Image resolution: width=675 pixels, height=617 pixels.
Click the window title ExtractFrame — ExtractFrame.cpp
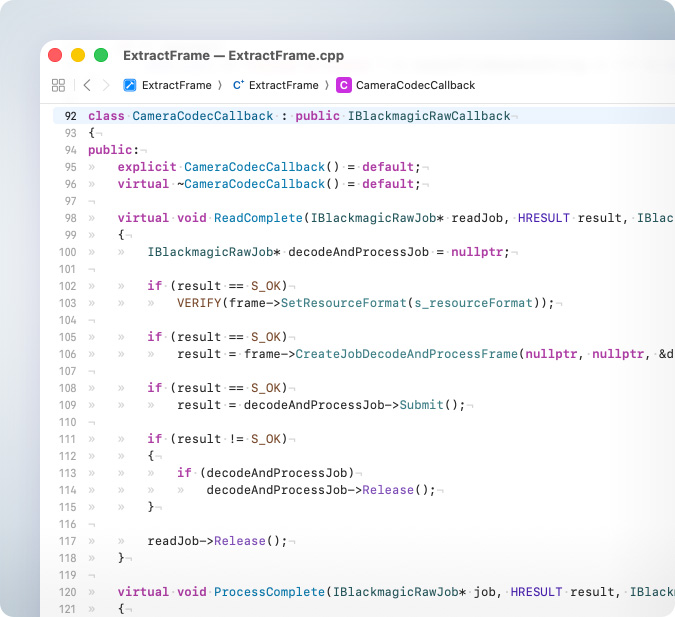[x=233, y=56]
